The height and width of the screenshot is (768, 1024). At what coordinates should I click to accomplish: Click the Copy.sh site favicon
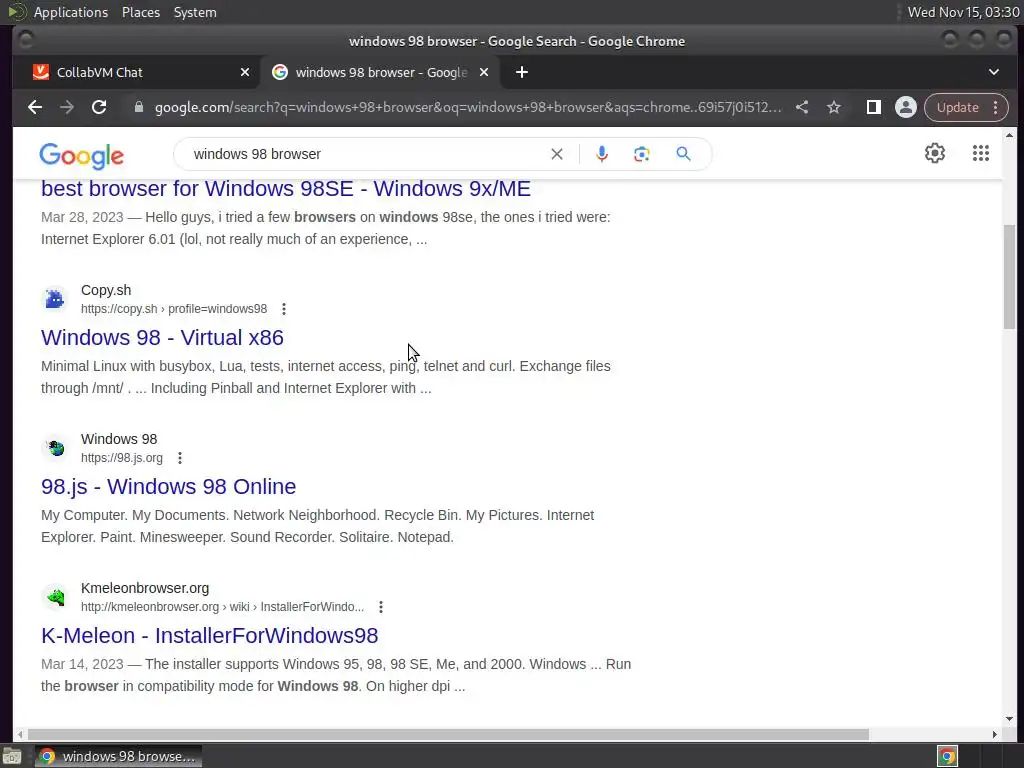55,299
